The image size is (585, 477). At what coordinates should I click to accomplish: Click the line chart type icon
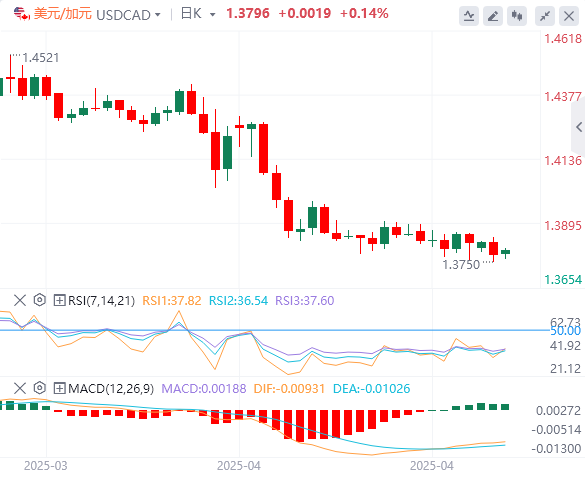point(469,16)
